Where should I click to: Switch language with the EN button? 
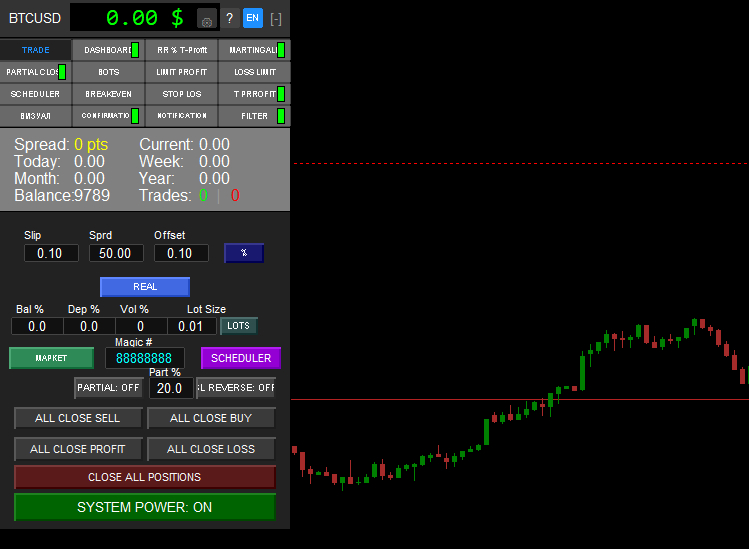tap(253, 18)
